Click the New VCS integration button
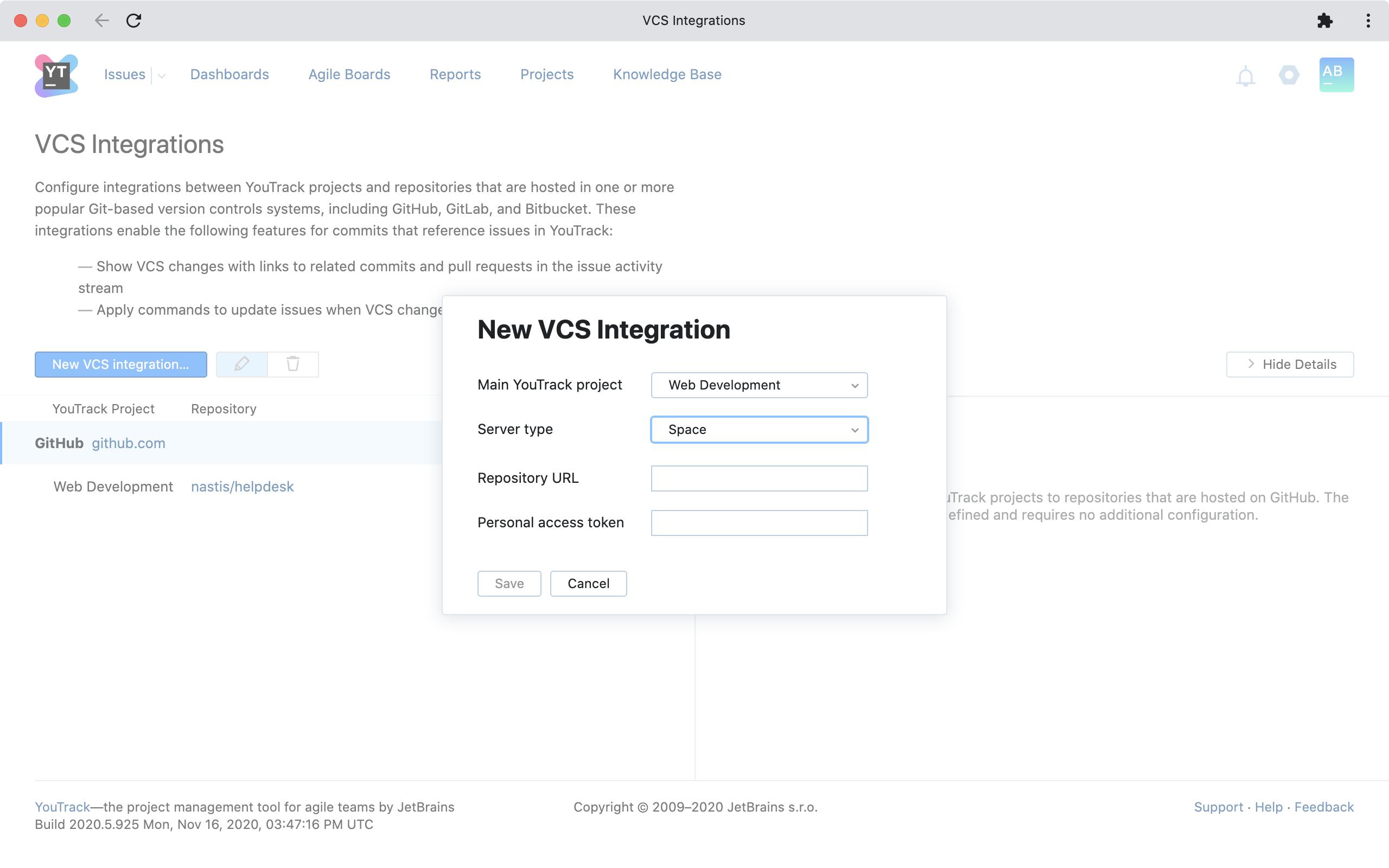The image size is (1389, 868). coord(120,364)
